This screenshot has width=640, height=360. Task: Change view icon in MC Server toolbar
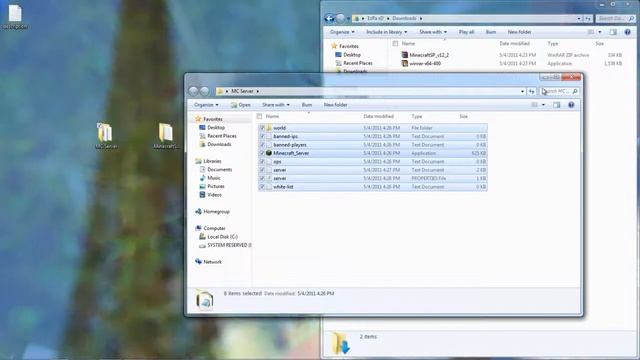[534, 105]
